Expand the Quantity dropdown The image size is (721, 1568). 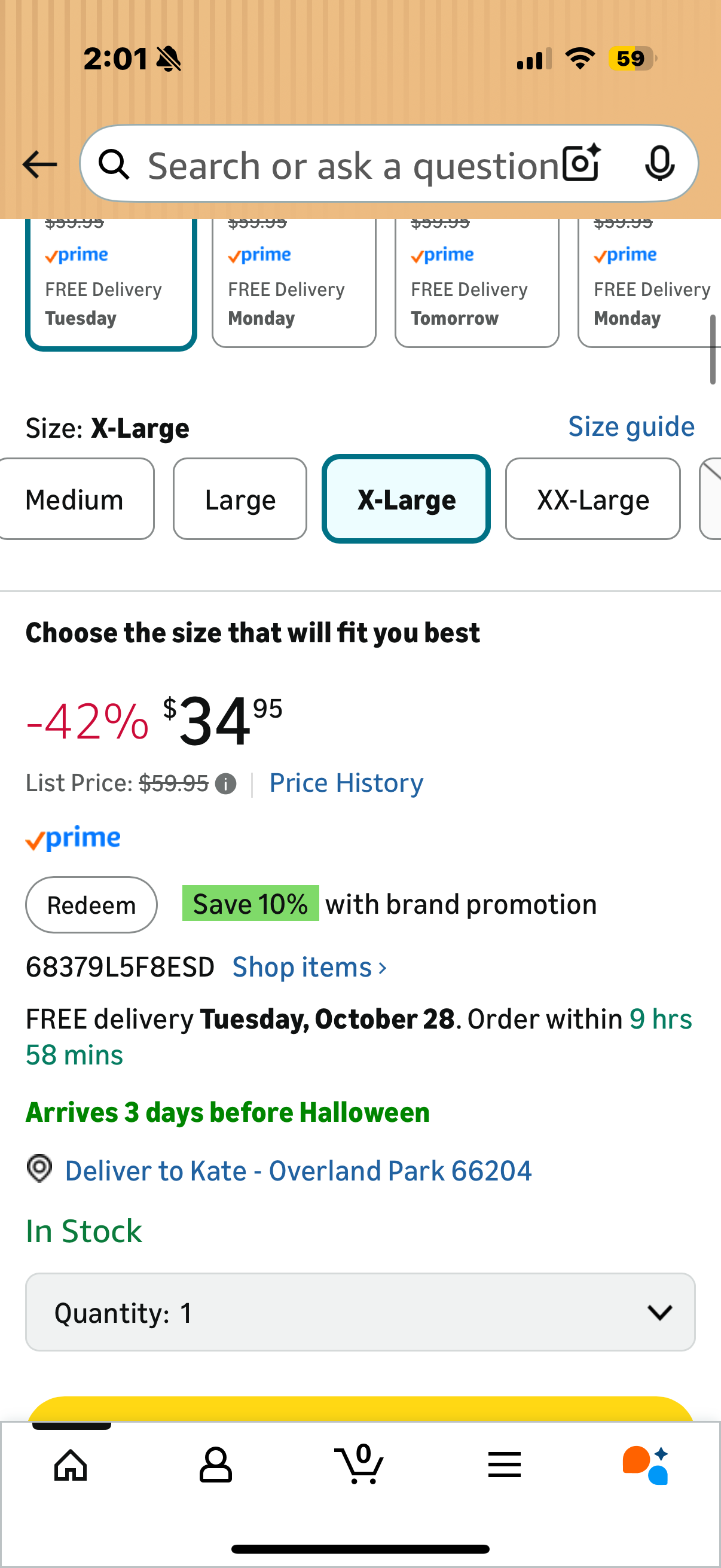pyautogui.click(x=360, y=1311)
